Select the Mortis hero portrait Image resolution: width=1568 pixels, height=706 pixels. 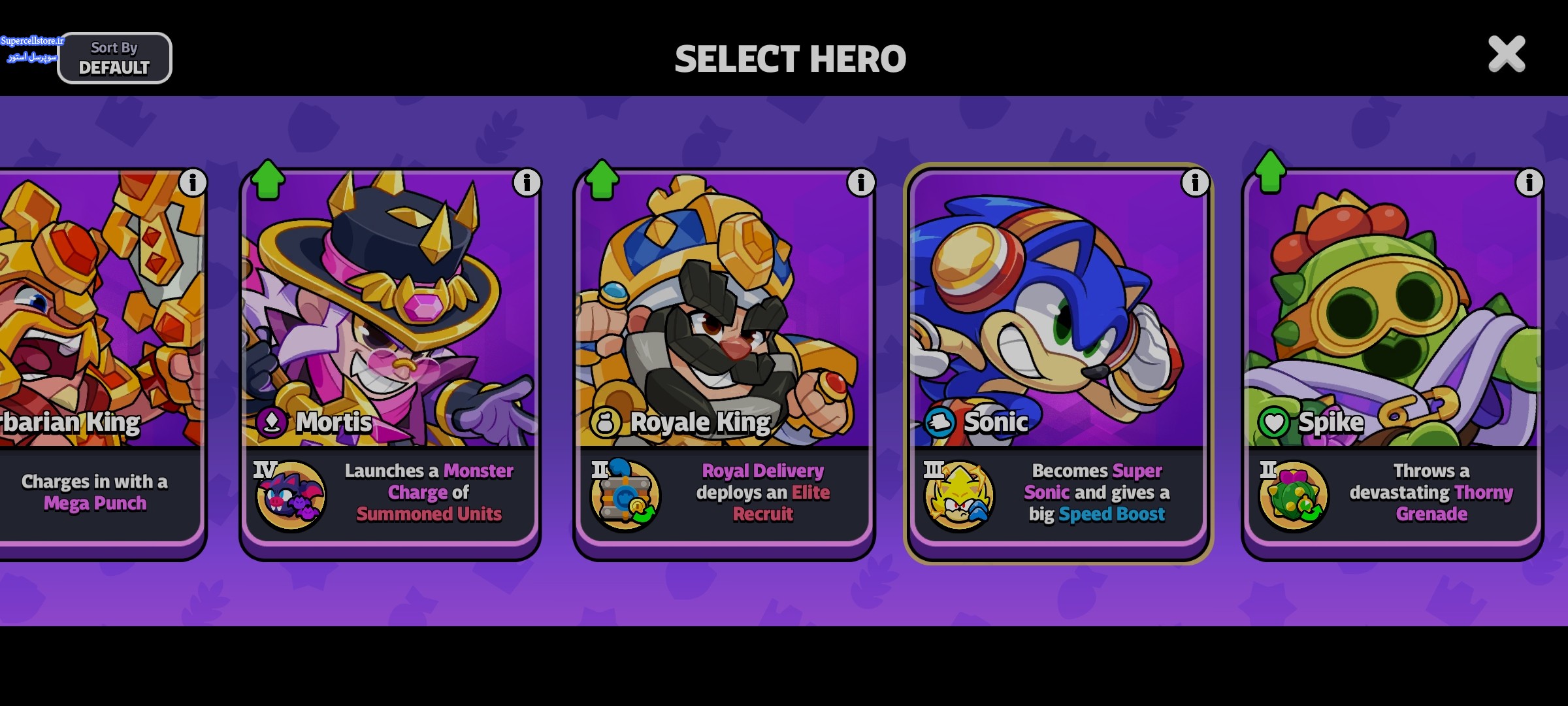pos(390,307)
